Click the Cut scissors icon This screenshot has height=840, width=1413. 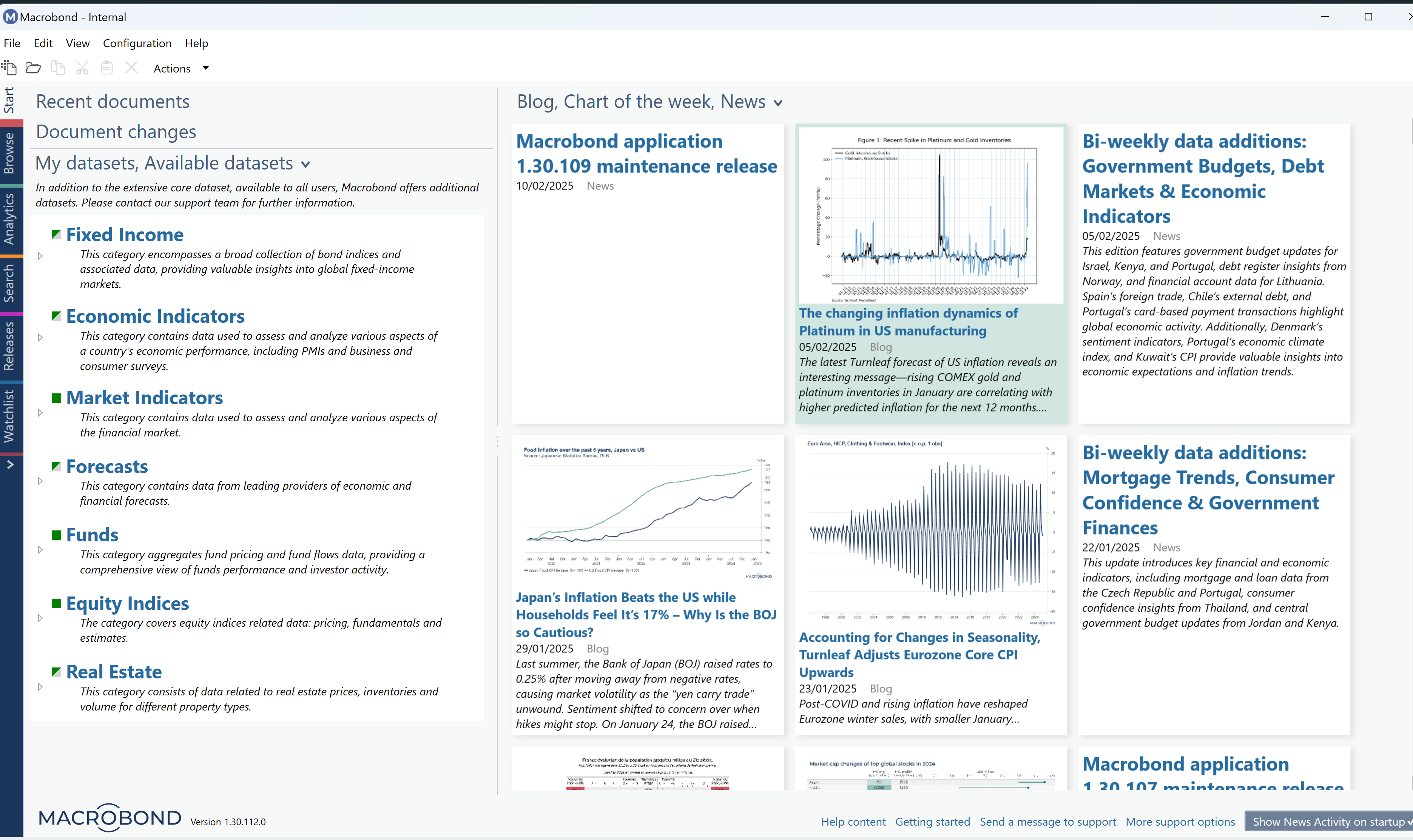coord(83,68)
